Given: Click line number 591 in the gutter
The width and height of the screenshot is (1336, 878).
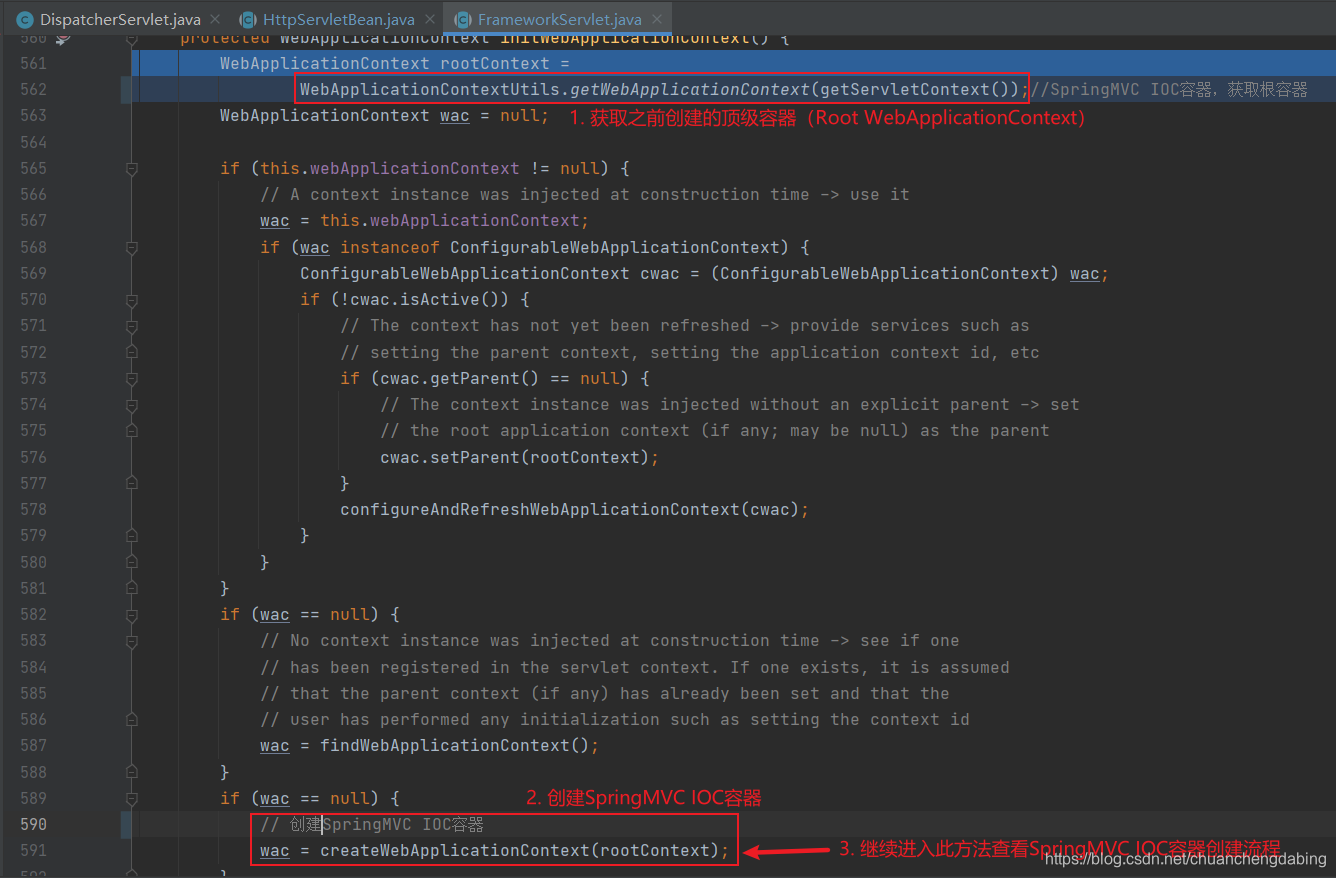Looking at the screenshot, I should 33,850.
